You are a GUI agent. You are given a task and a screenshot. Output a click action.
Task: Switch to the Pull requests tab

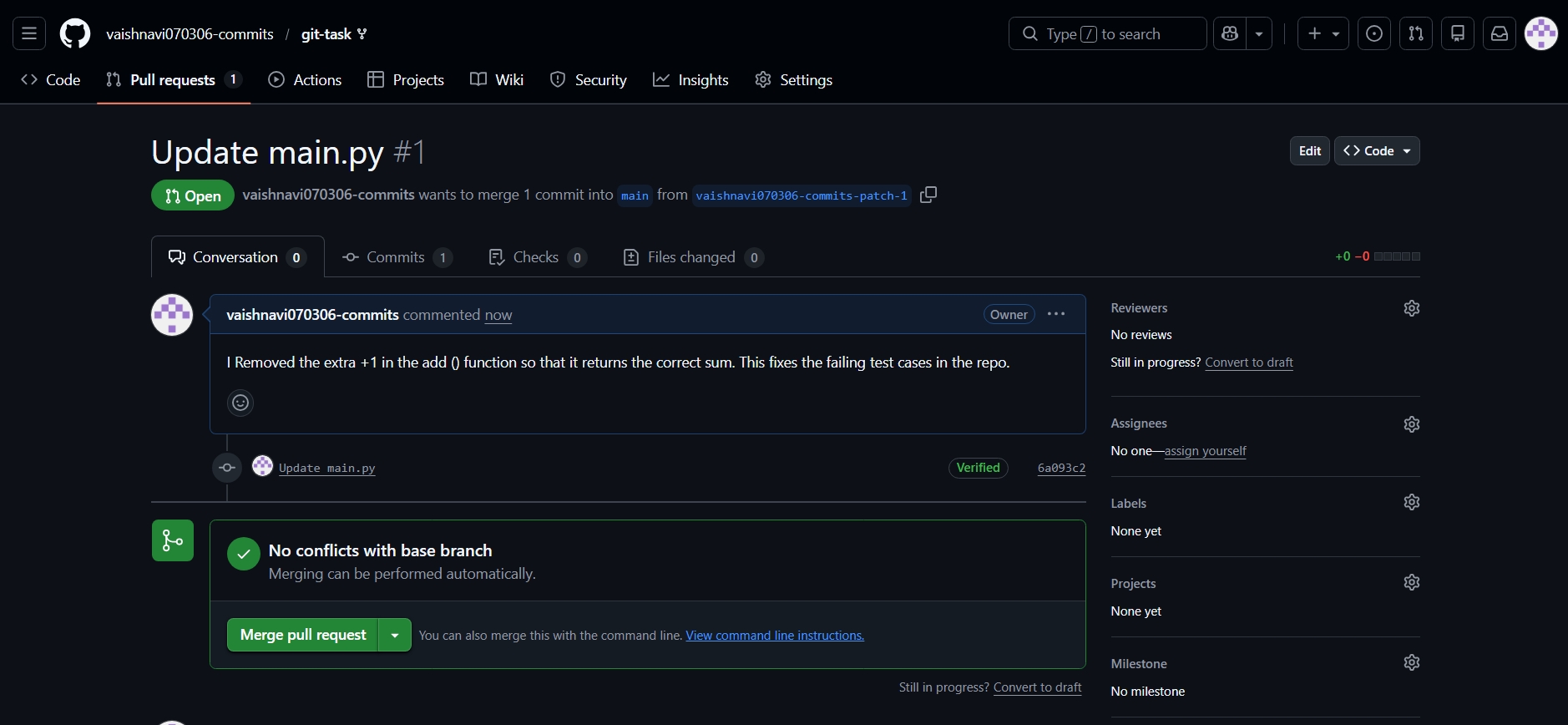pos(174,79)
